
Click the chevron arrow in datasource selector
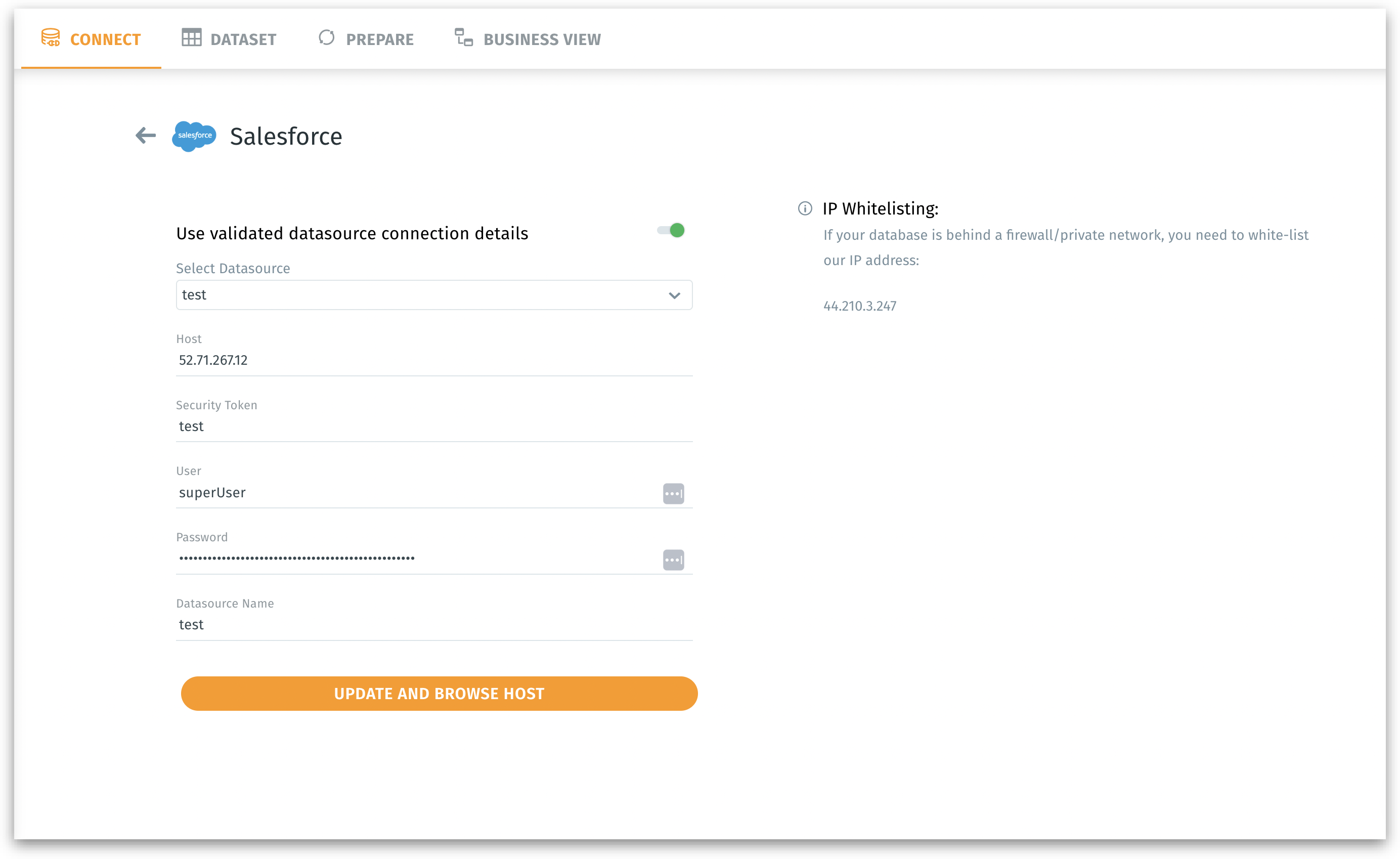[674, 295]
